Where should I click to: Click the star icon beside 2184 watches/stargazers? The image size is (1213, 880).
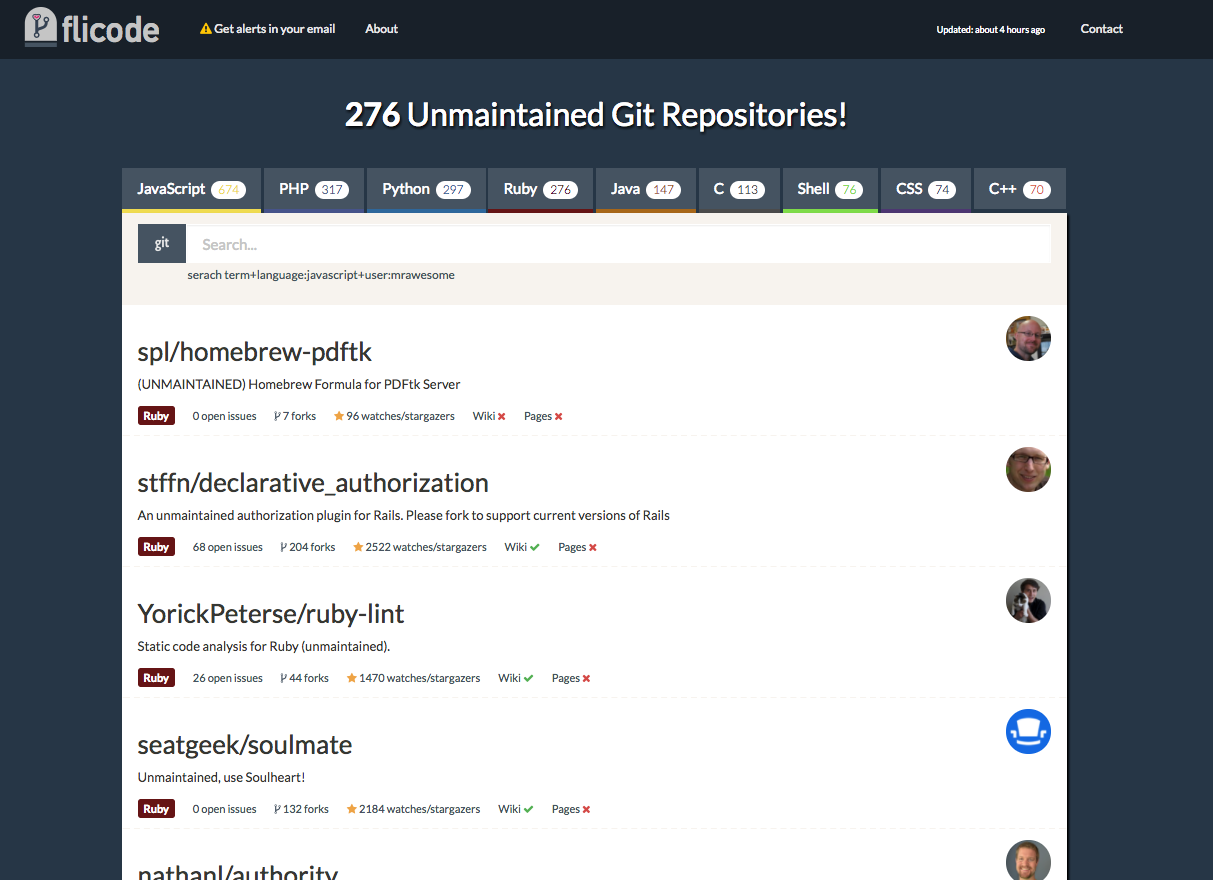[352, 809]
